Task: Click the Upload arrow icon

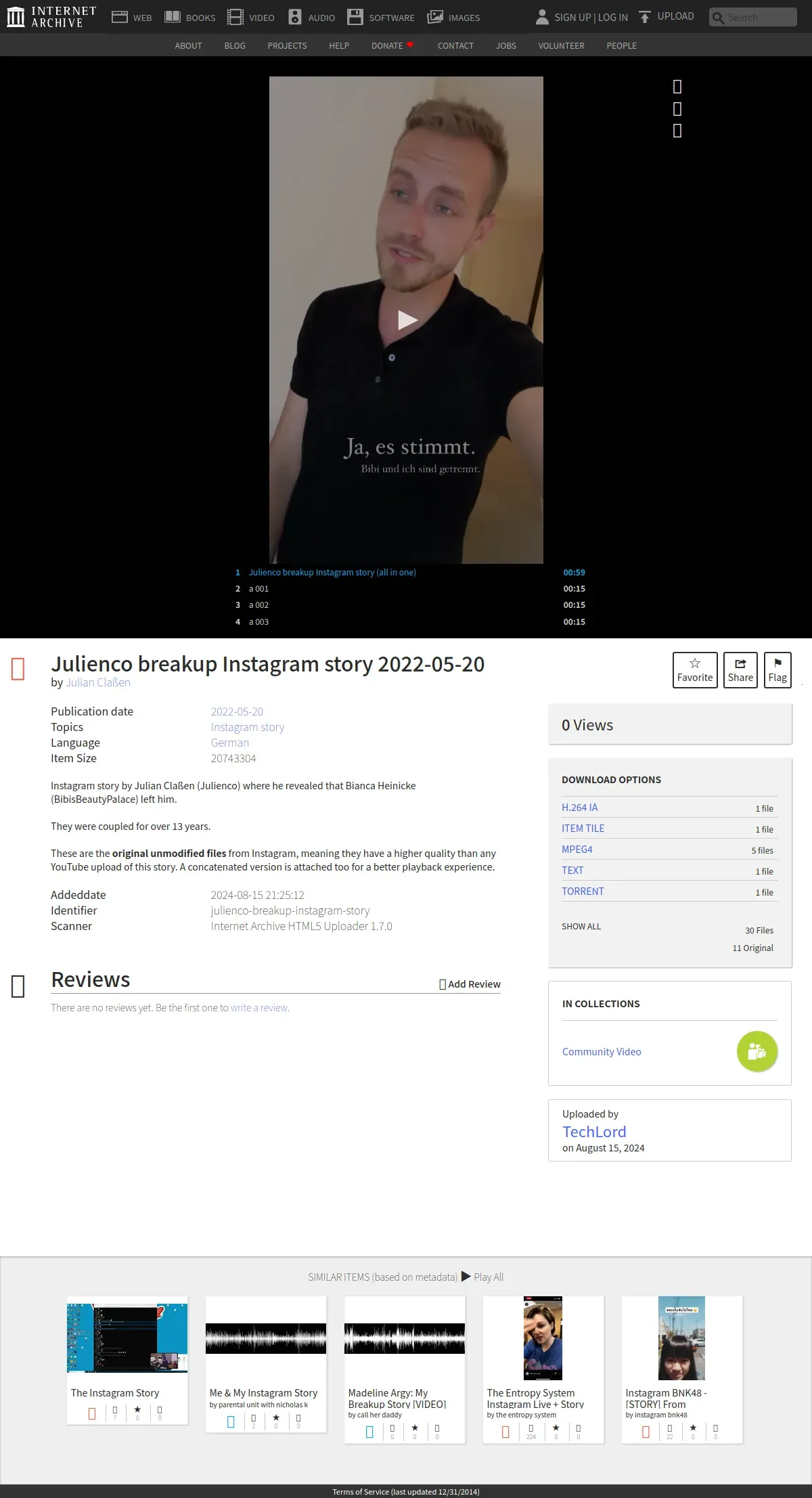Action: click(x=645, y=17)
